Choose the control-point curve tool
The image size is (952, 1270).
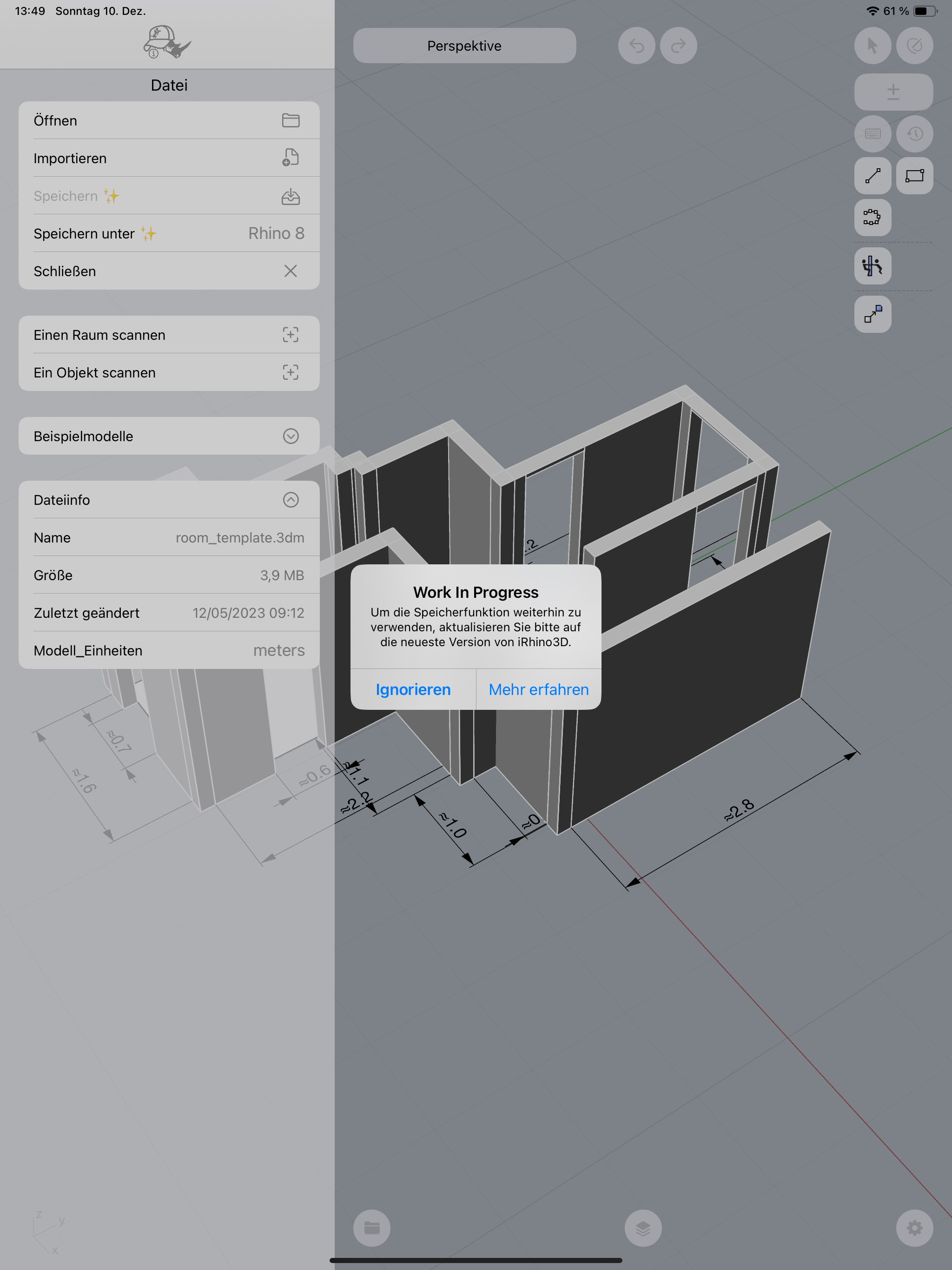pos(872,218)
